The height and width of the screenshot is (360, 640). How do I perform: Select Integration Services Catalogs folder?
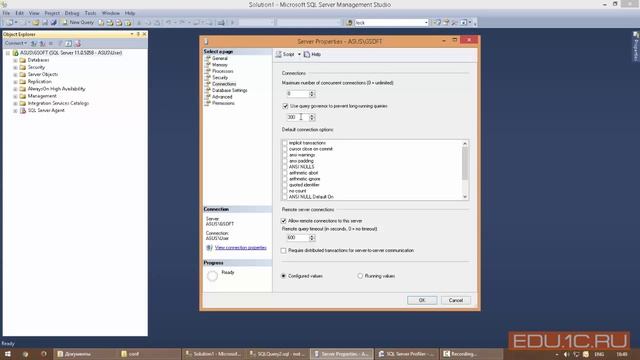pos(54,103)
